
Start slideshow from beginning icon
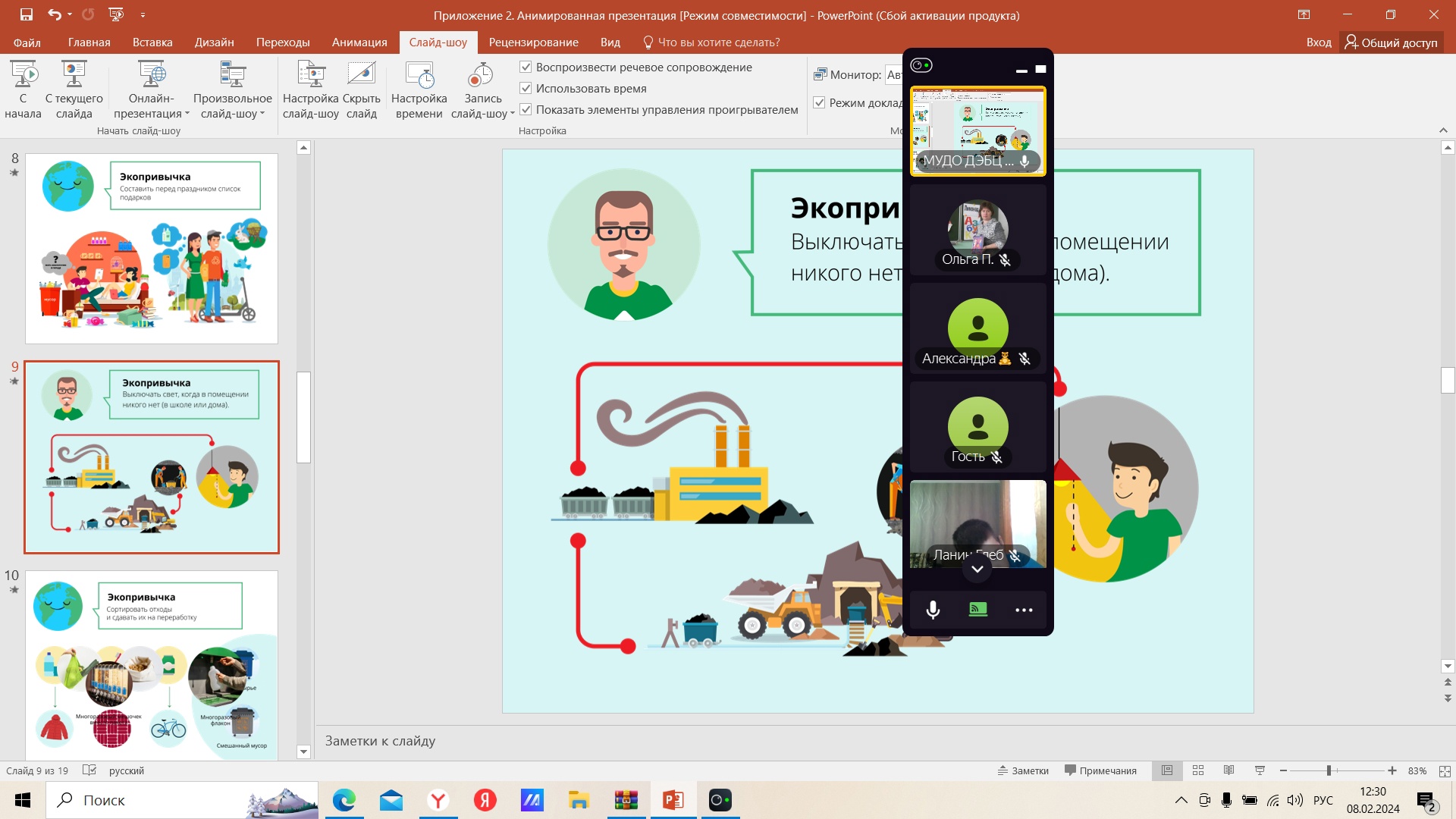click(x=24, y=76)
